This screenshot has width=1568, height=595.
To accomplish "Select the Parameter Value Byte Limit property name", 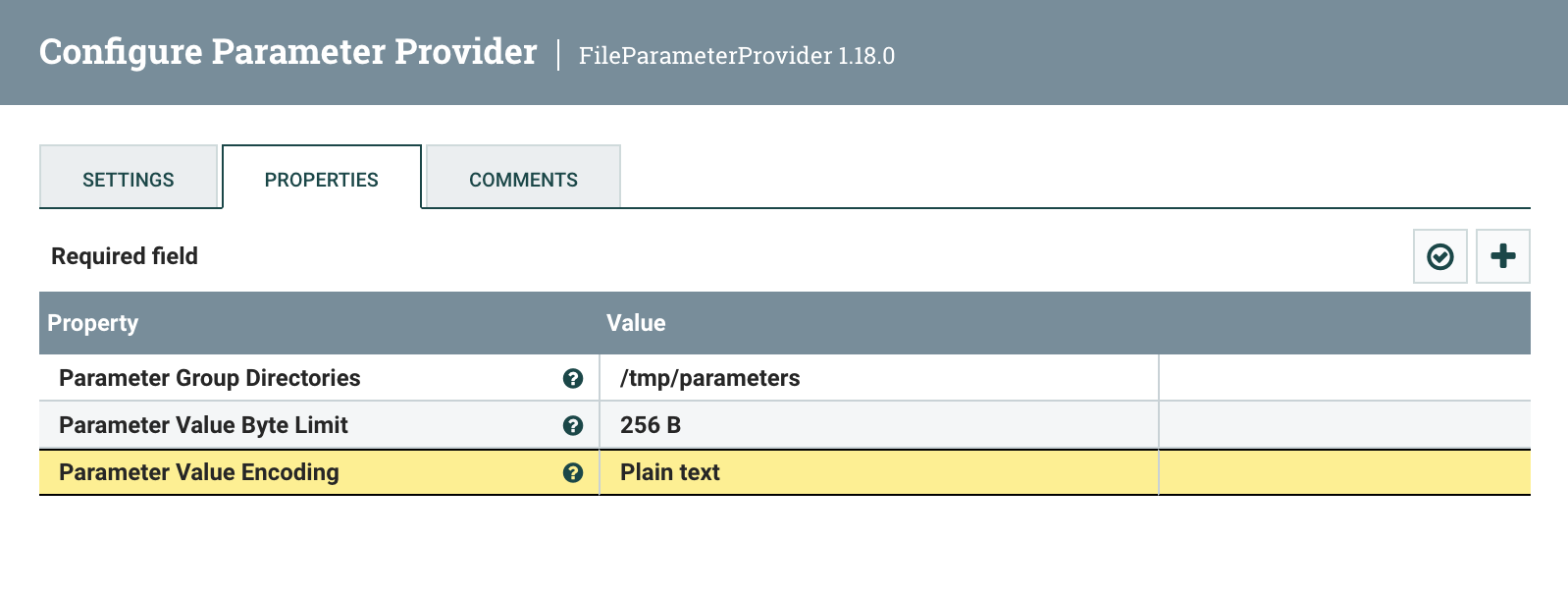I will coord(203,425).
